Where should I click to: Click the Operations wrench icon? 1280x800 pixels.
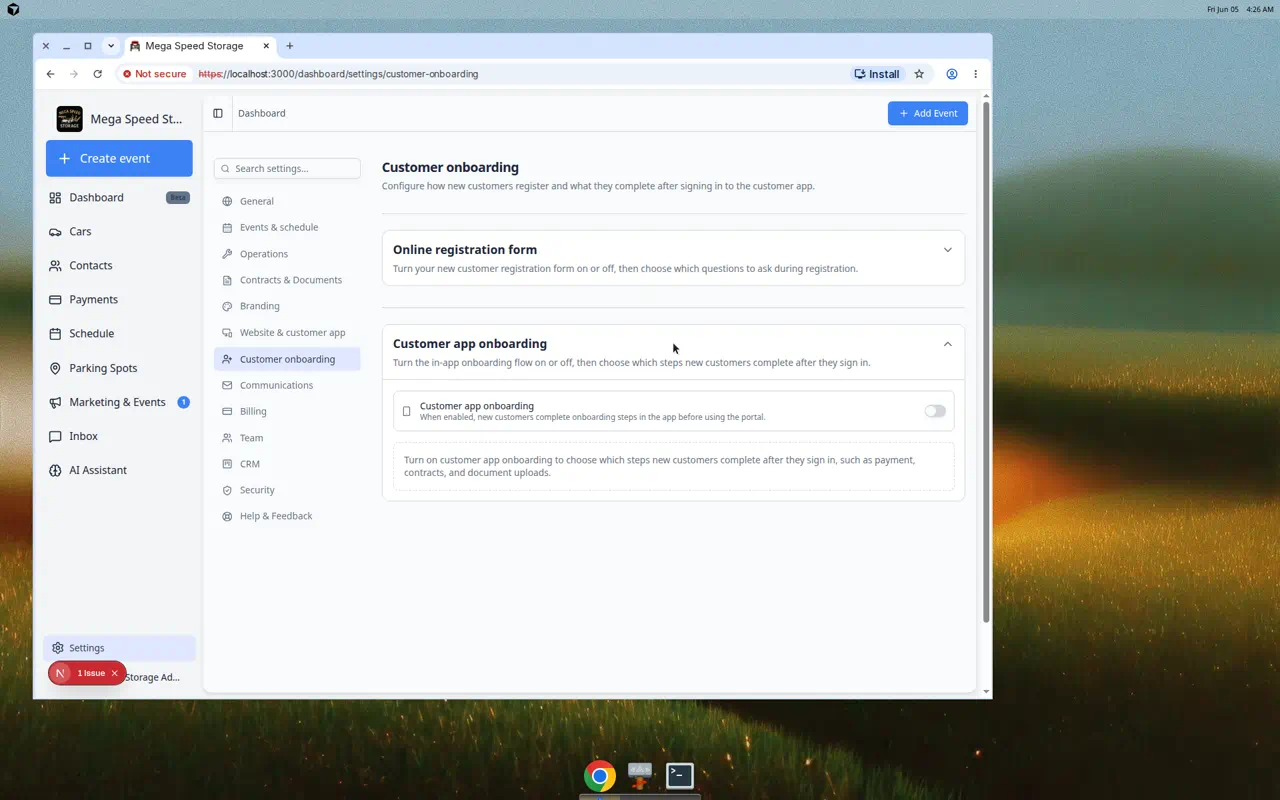tap(227, 254)
